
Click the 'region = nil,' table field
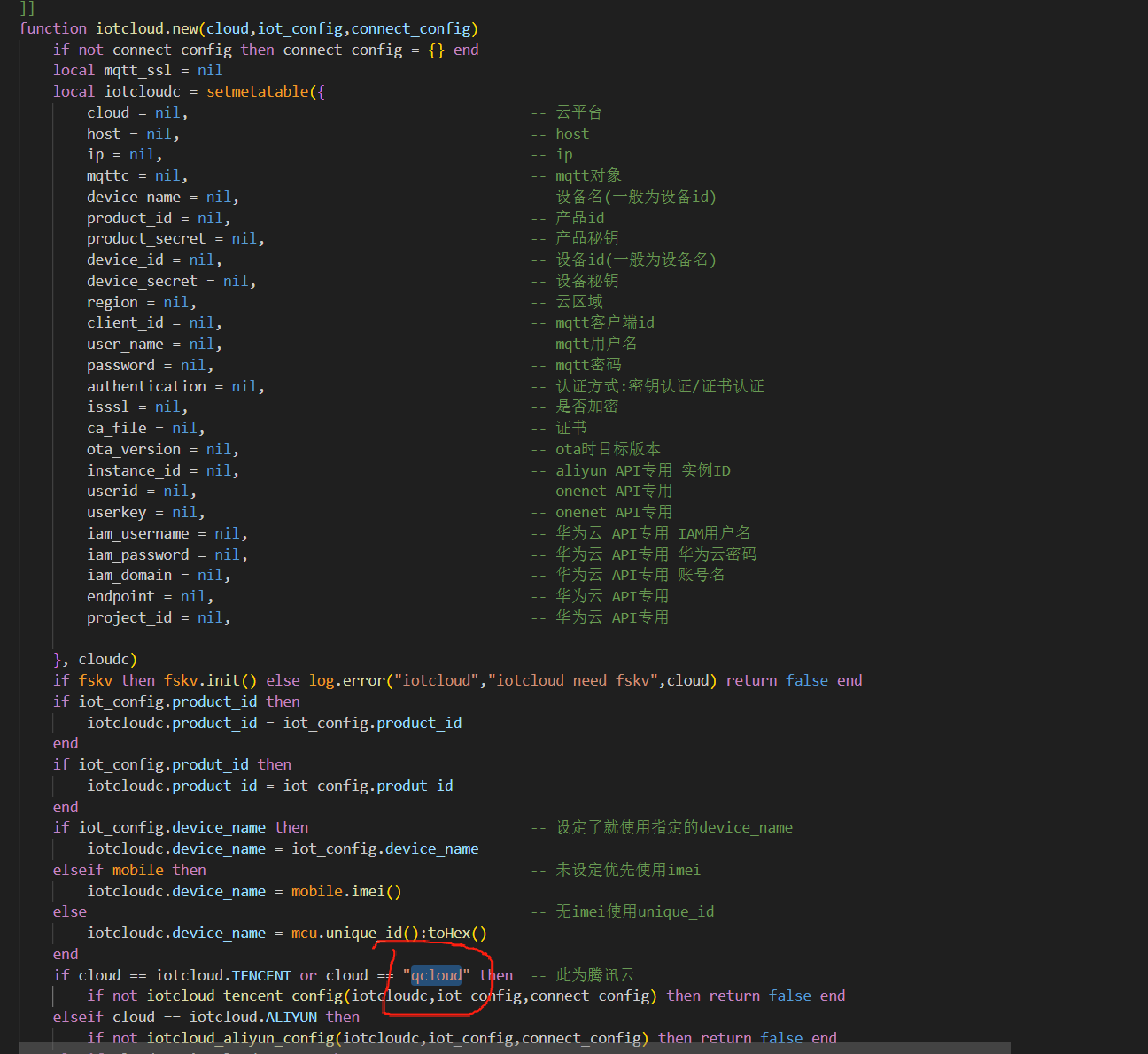pos(142,302)
